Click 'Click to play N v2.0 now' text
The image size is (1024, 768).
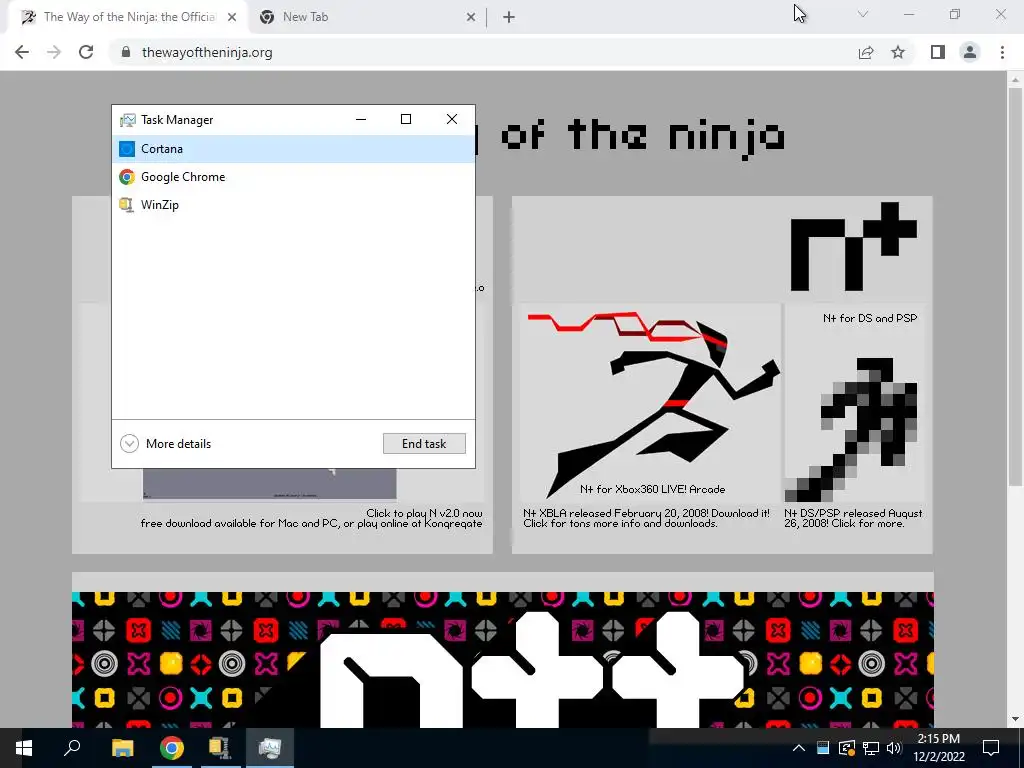(424, 513)
